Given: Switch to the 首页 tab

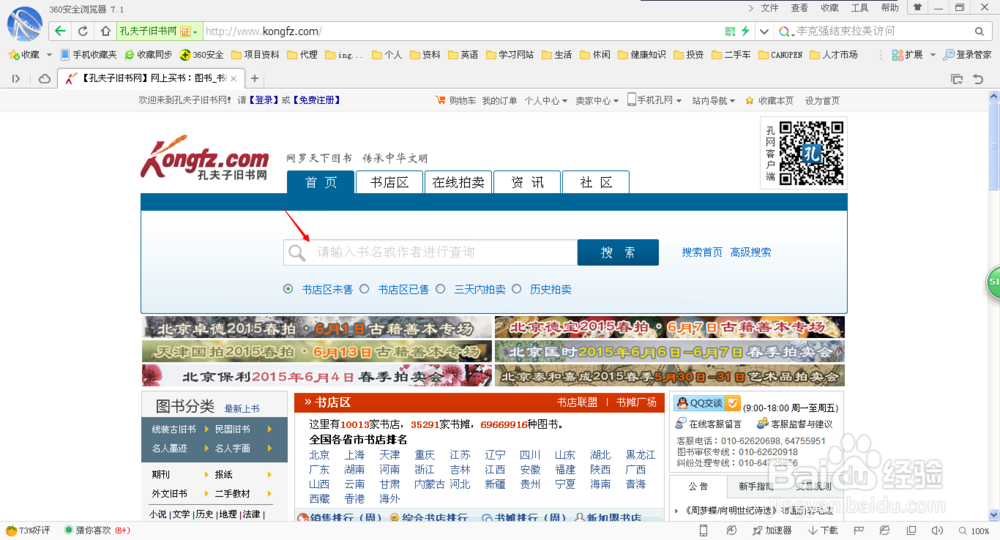Looking at the screenshot, I should click(321, 182).
